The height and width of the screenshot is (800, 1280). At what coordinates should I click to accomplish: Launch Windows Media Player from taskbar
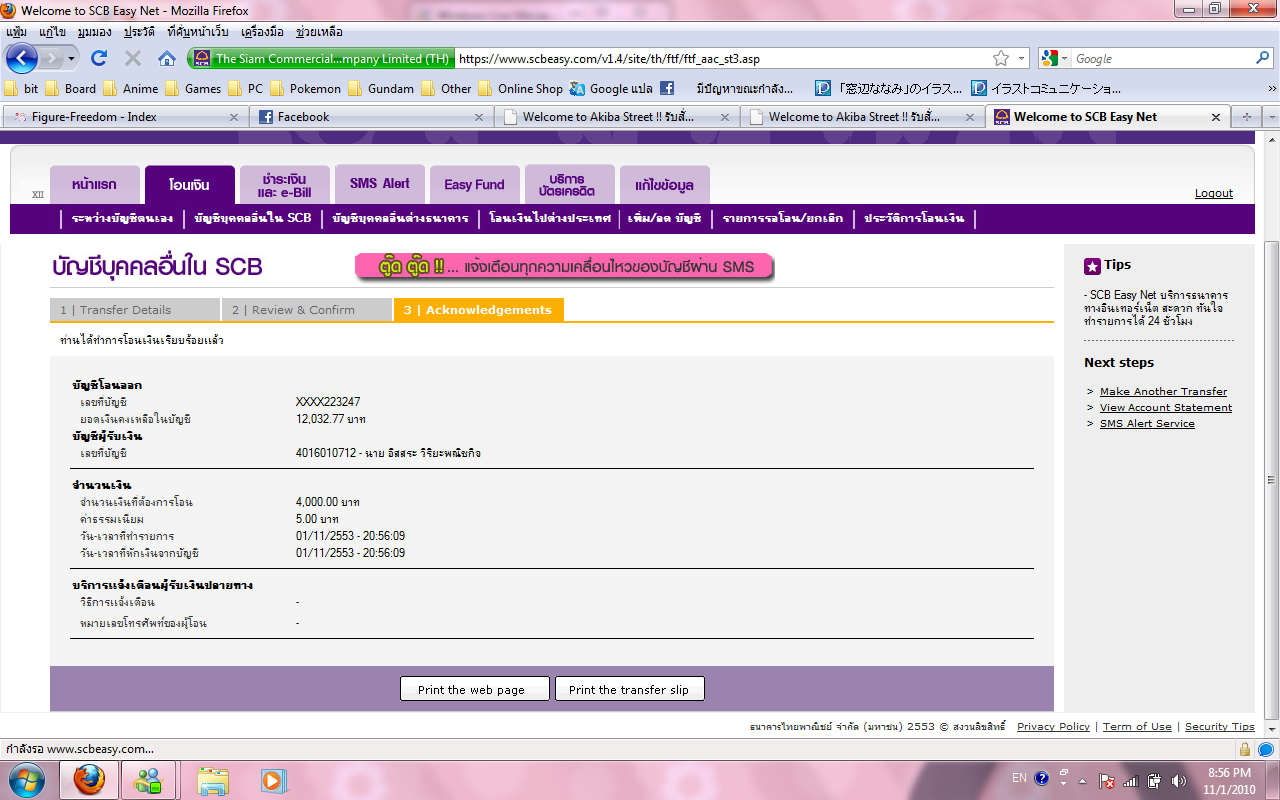coord(272,779)
